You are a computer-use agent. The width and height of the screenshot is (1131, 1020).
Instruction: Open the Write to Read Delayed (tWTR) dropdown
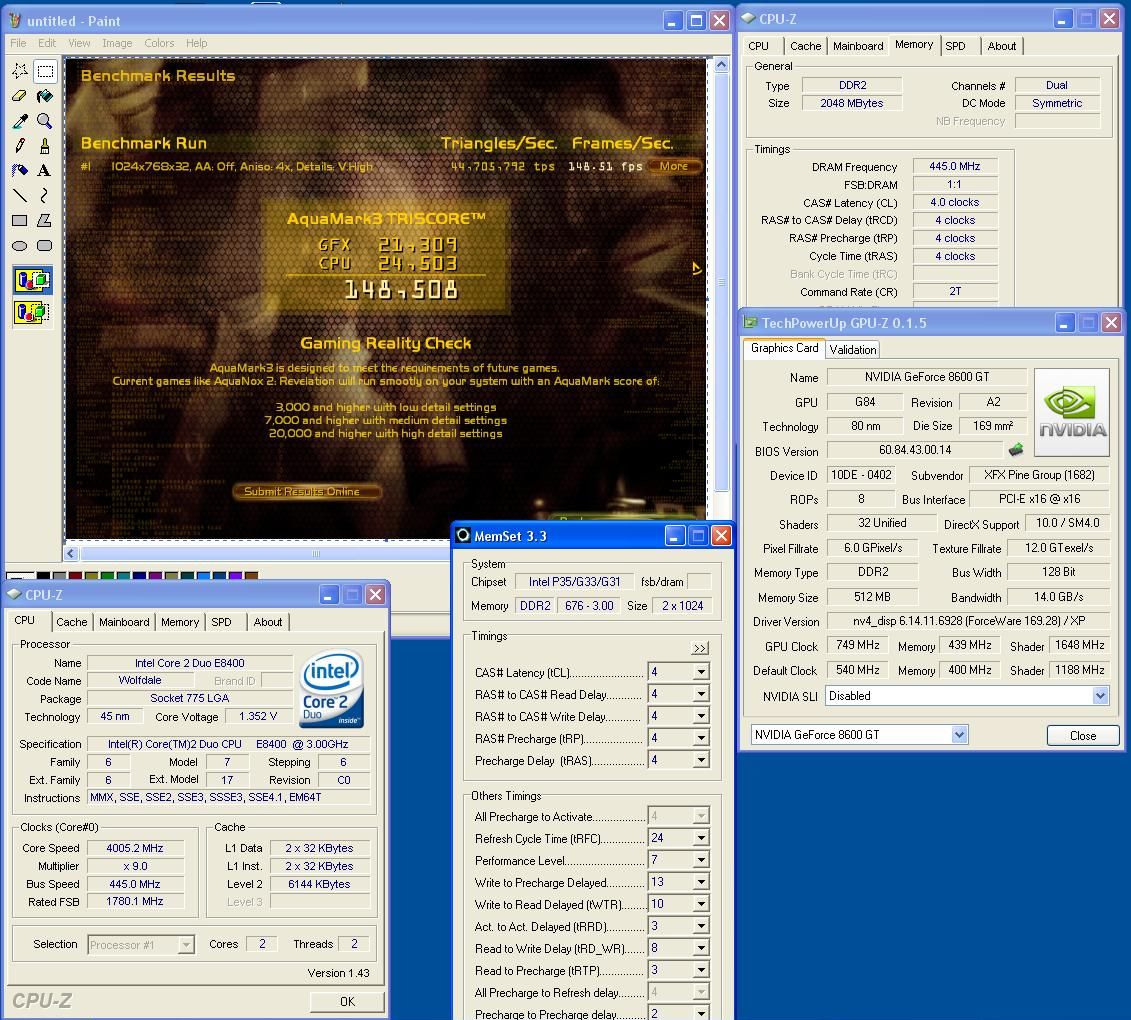click(700, 905)
